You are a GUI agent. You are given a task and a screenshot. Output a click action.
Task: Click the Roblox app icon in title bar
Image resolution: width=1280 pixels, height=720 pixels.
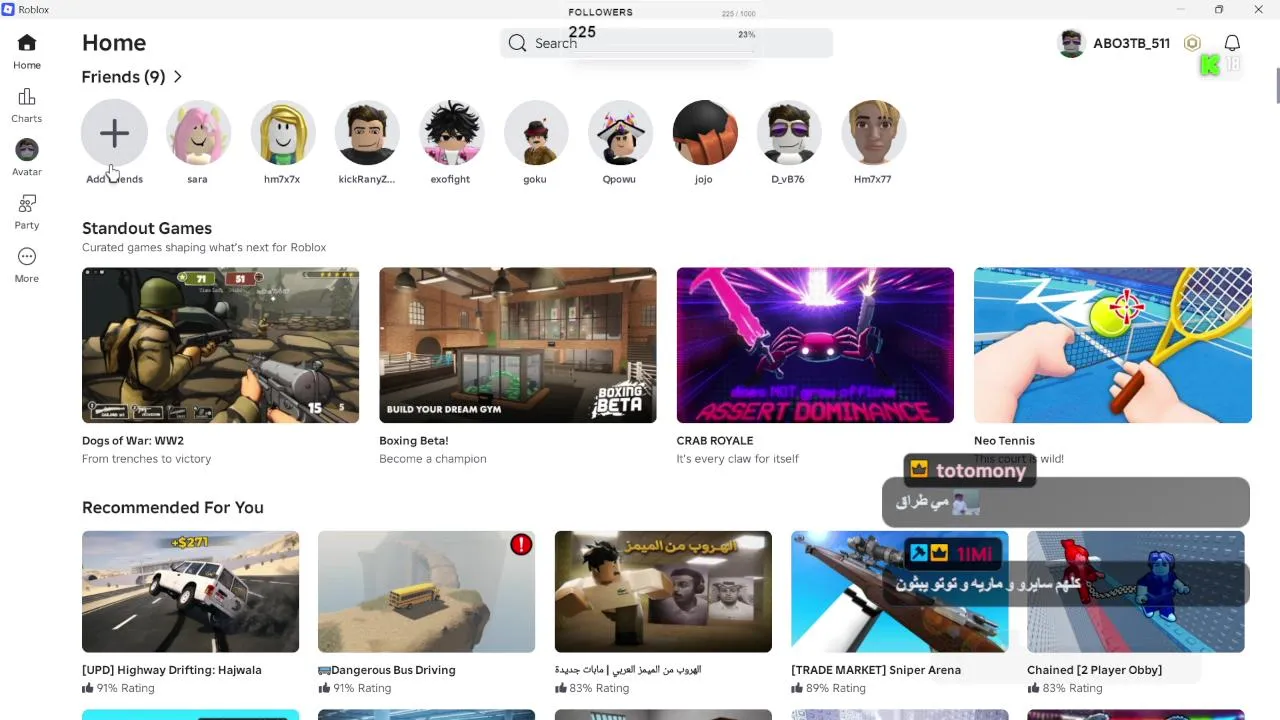(9, 9)
